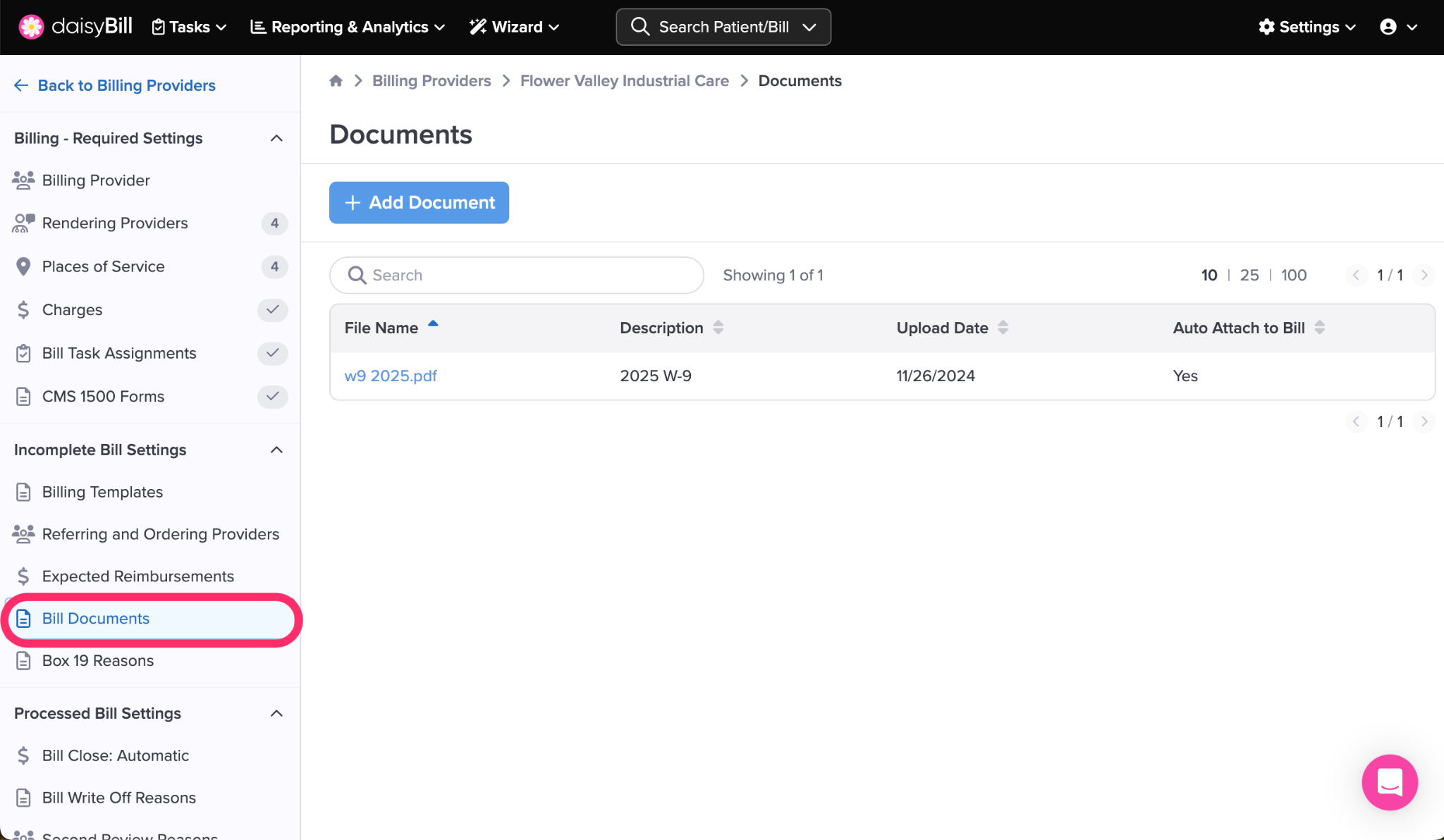1444x840 pixels.
Task: Click the Places of Service pin icon
Action: coord(23,266)
